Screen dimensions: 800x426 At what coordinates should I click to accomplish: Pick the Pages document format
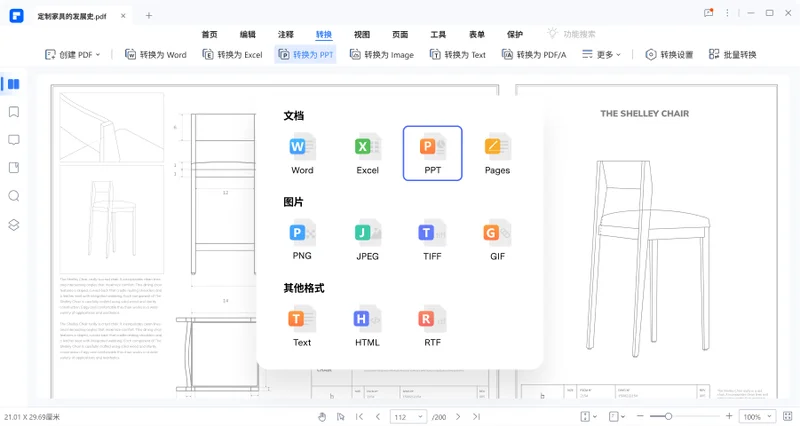(497, 154)
